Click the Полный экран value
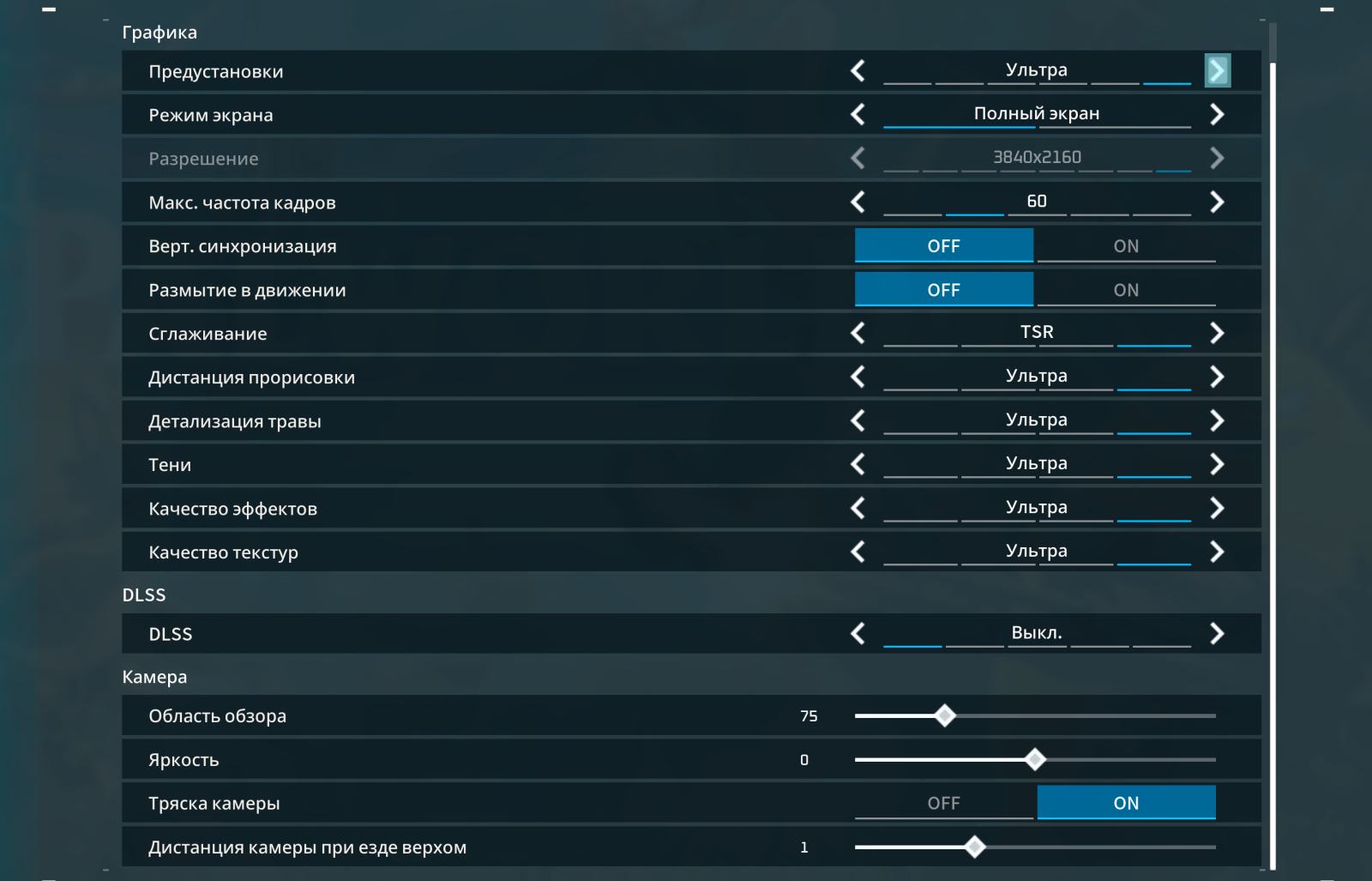1372x881 pixels. click(1037, 113)
